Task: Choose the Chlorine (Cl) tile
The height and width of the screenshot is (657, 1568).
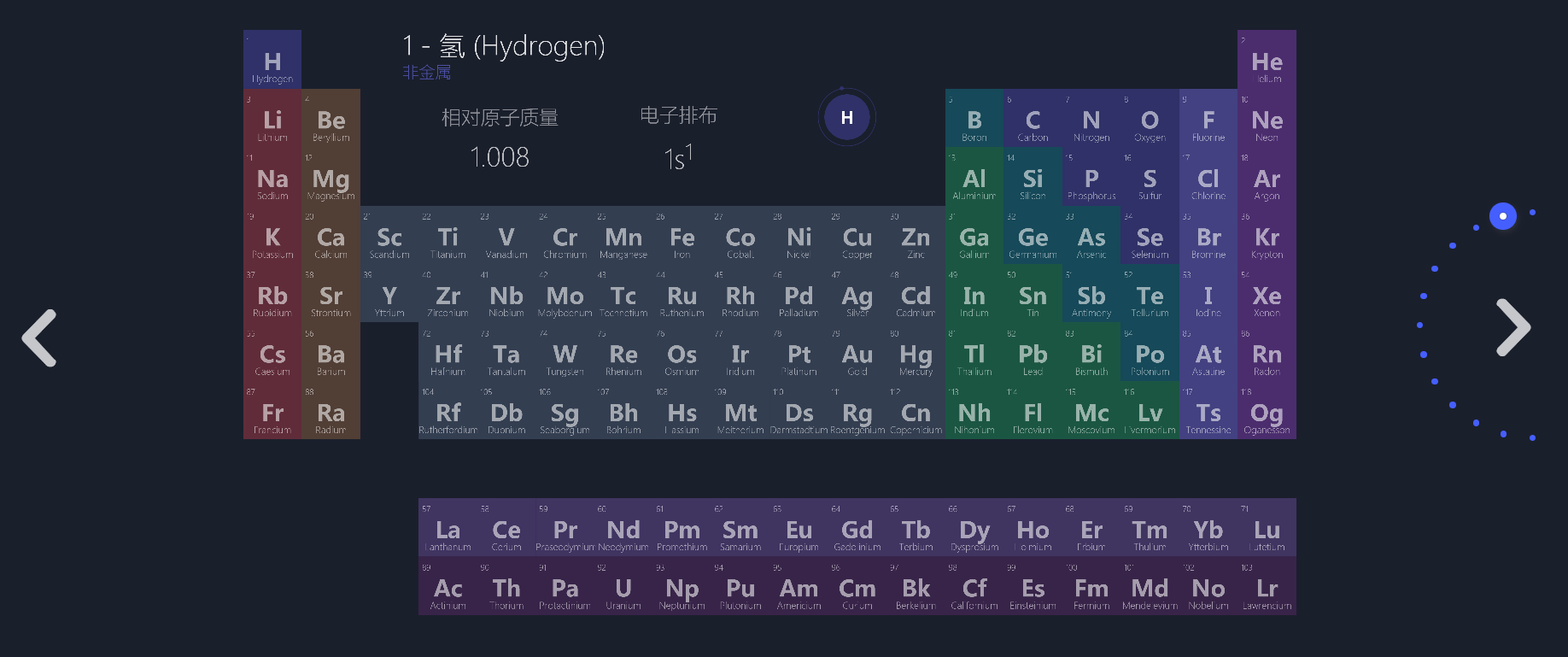Action: 1208,177
